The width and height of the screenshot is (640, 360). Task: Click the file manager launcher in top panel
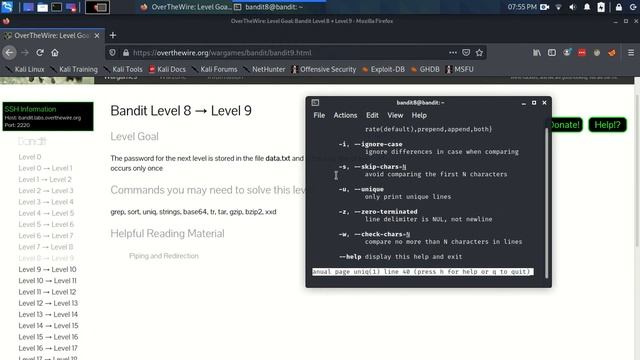tap(42, 7)
